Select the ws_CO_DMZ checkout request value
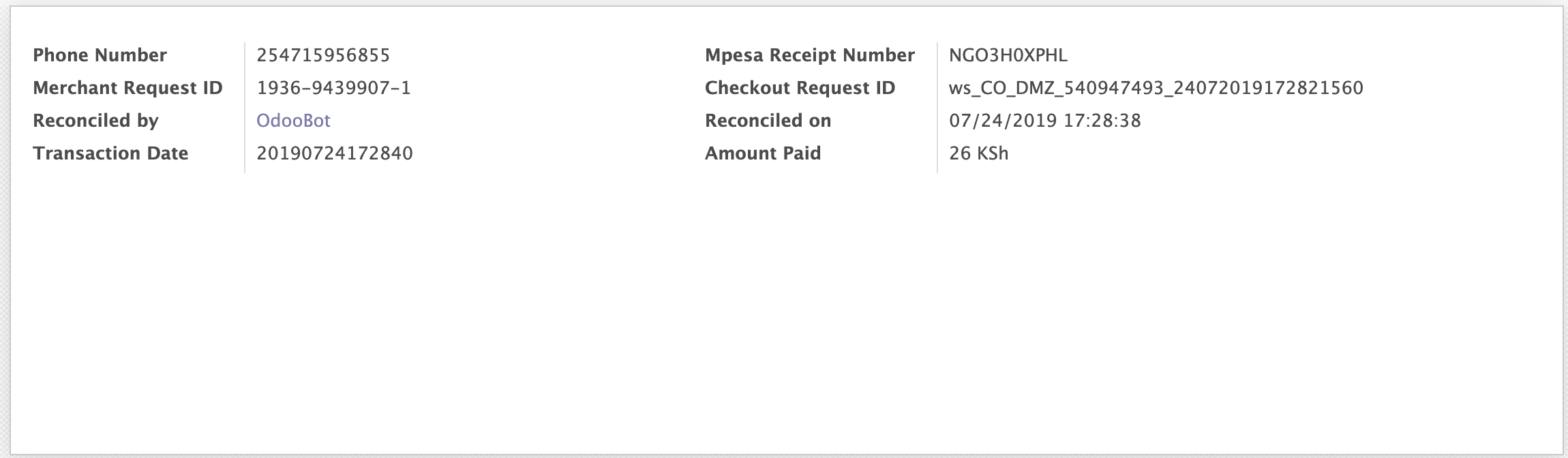The image size is (1568, 458). 1156,88
